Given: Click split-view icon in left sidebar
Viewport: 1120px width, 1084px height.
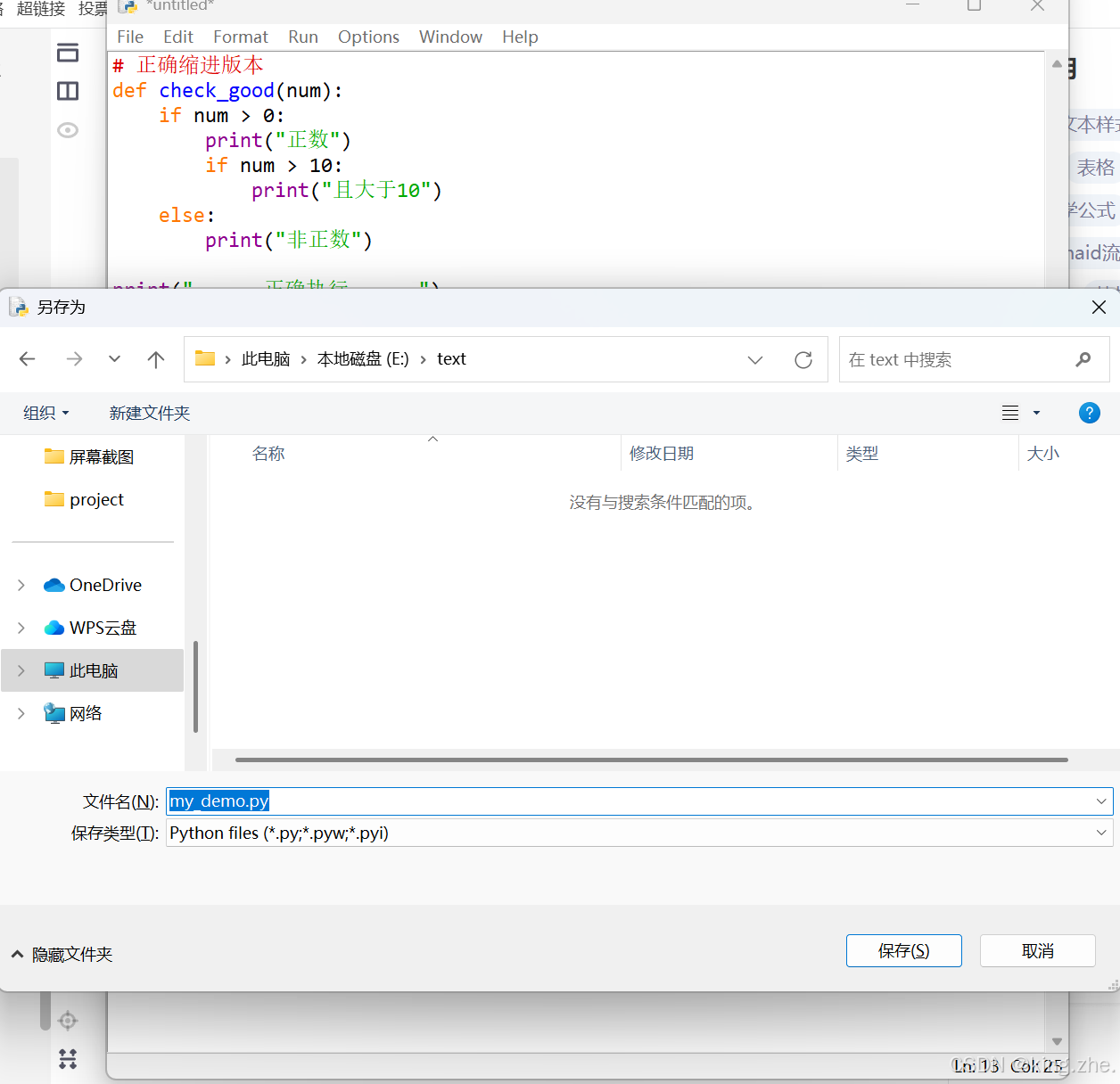Looking at the screenshot, I should tap(68, 91).
